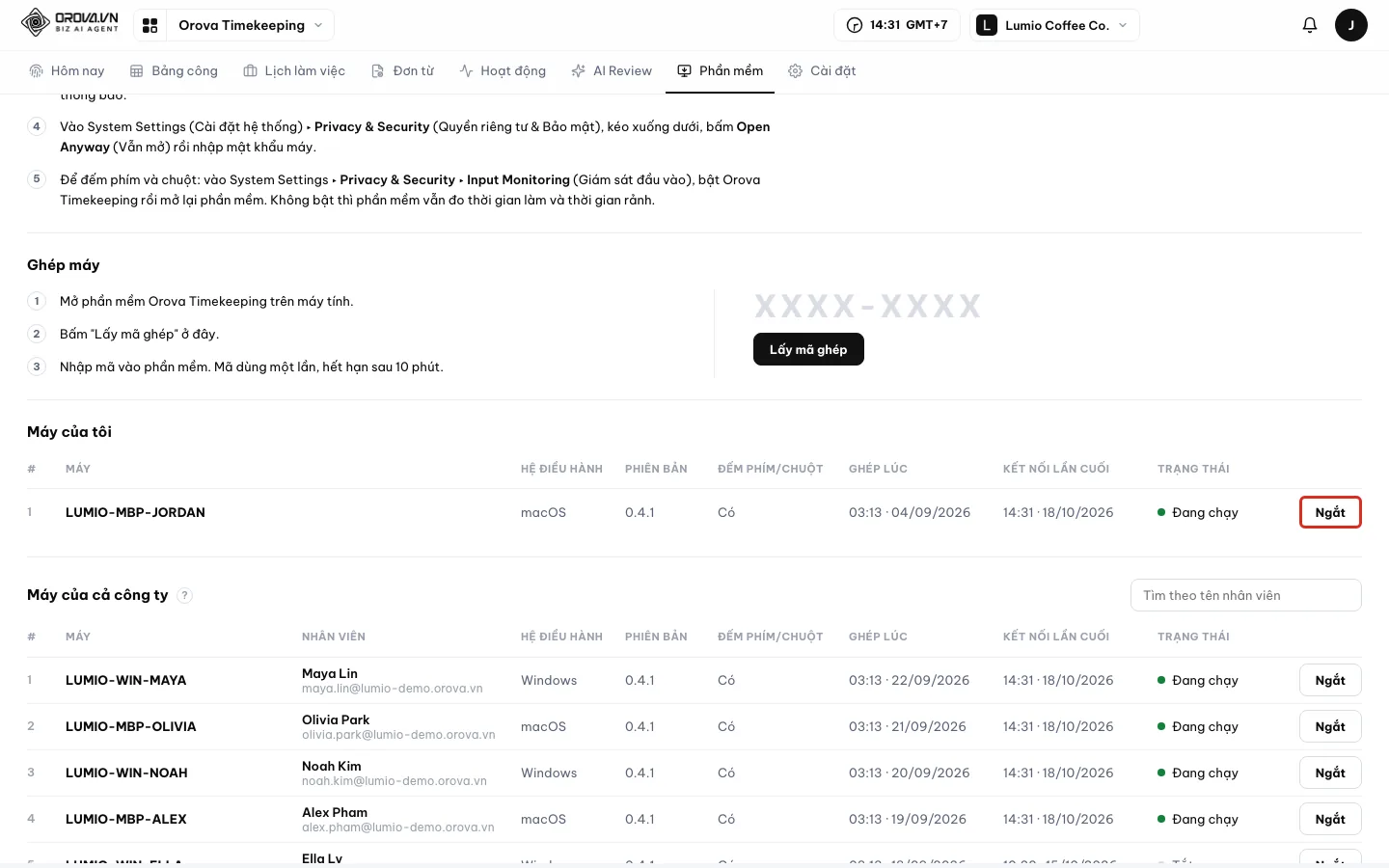Click email noah.kim@lumio-demo.orova.vn
This screenshot has width=1389, height=868.
[395, 781]
